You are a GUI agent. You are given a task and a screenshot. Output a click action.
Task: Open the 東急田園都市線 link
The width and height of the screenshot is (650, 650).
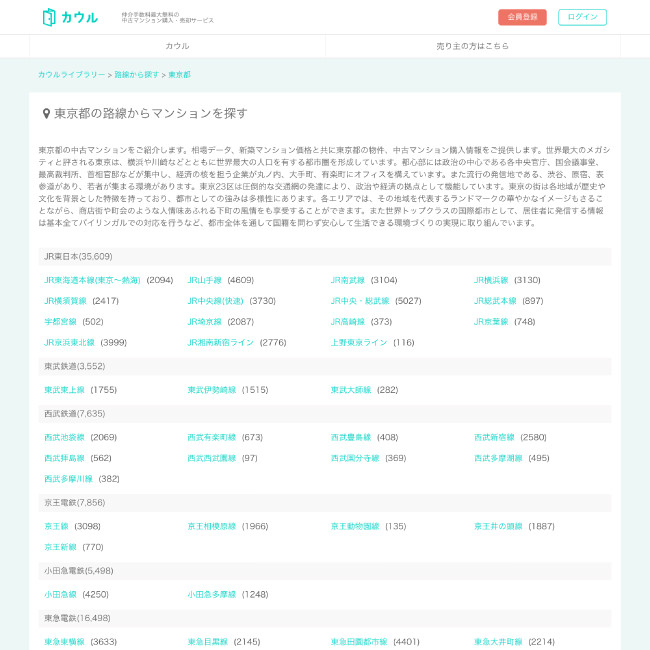click(359, 642)
